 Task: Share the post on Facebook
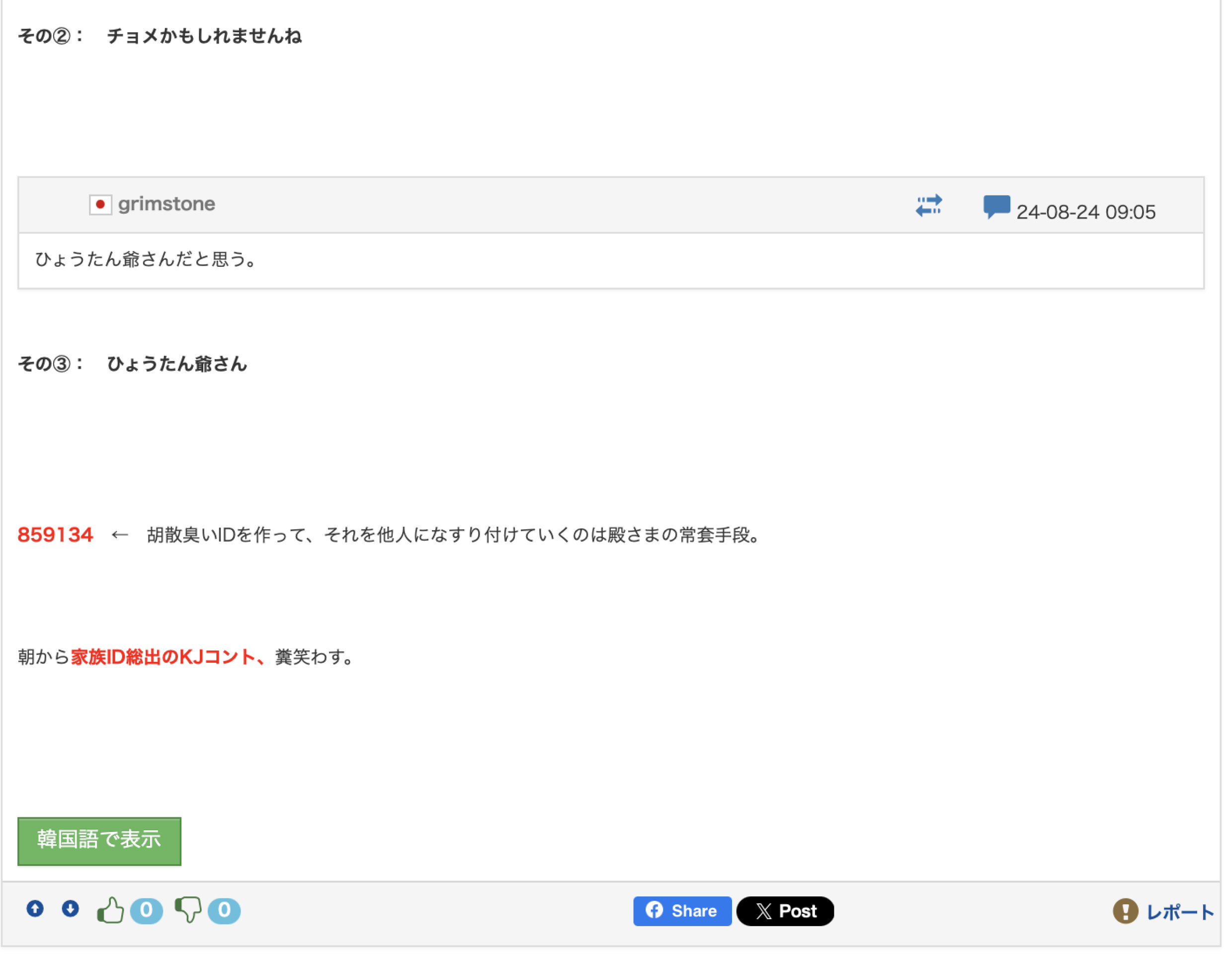(x=682, y=911)
